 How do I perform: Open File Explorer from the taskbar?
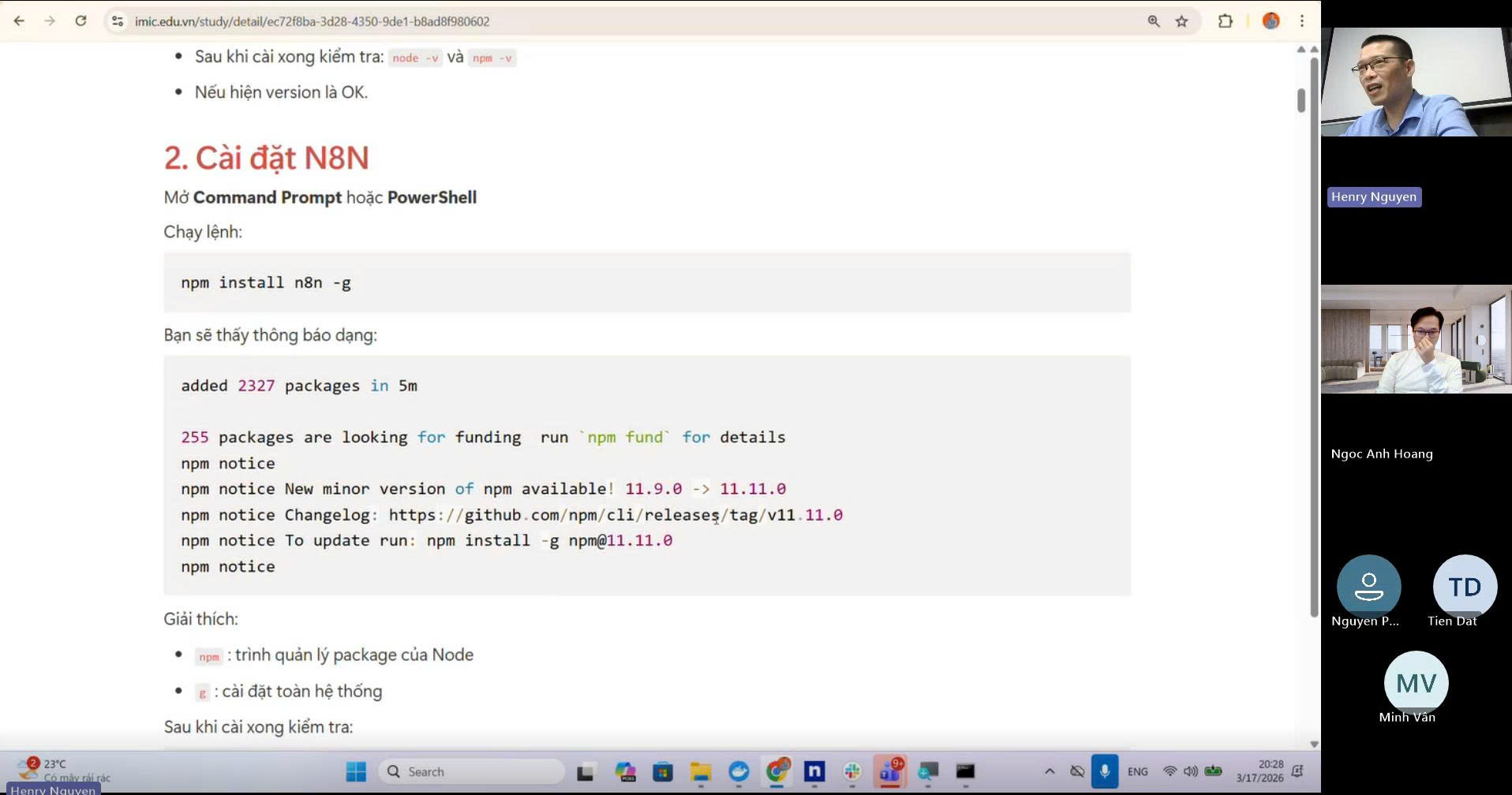pyautogui.click(x=701, y=771)
